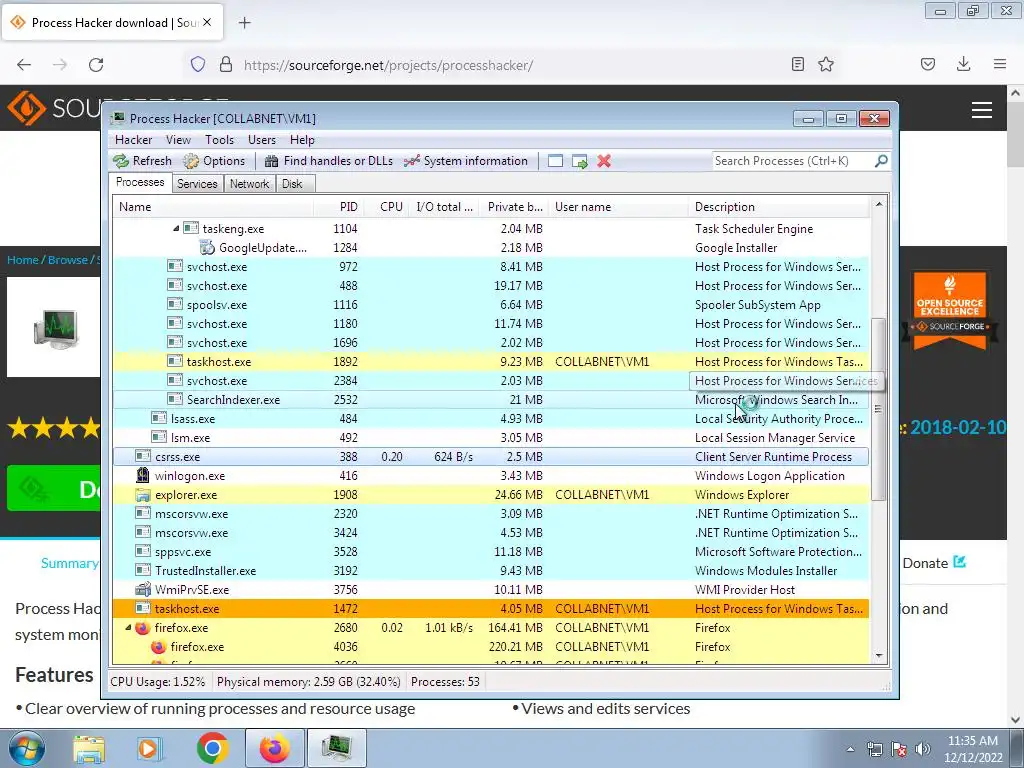The width and height of the screenshot is (1024, 768).
Task: Click the explorer.exe folder icon
Action: [x=143, y=495]
